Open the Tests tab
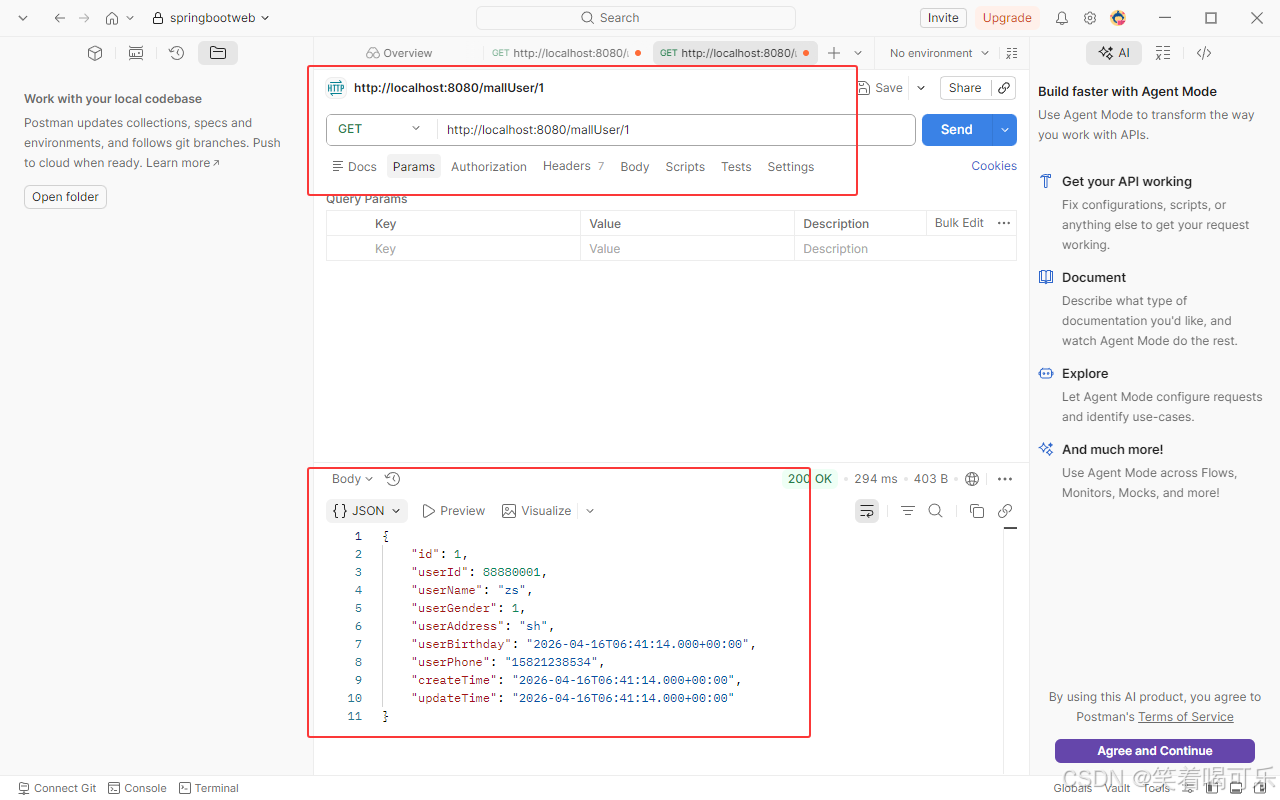Viewport: 1280px width, 800px height. click(x=736, y=167)
